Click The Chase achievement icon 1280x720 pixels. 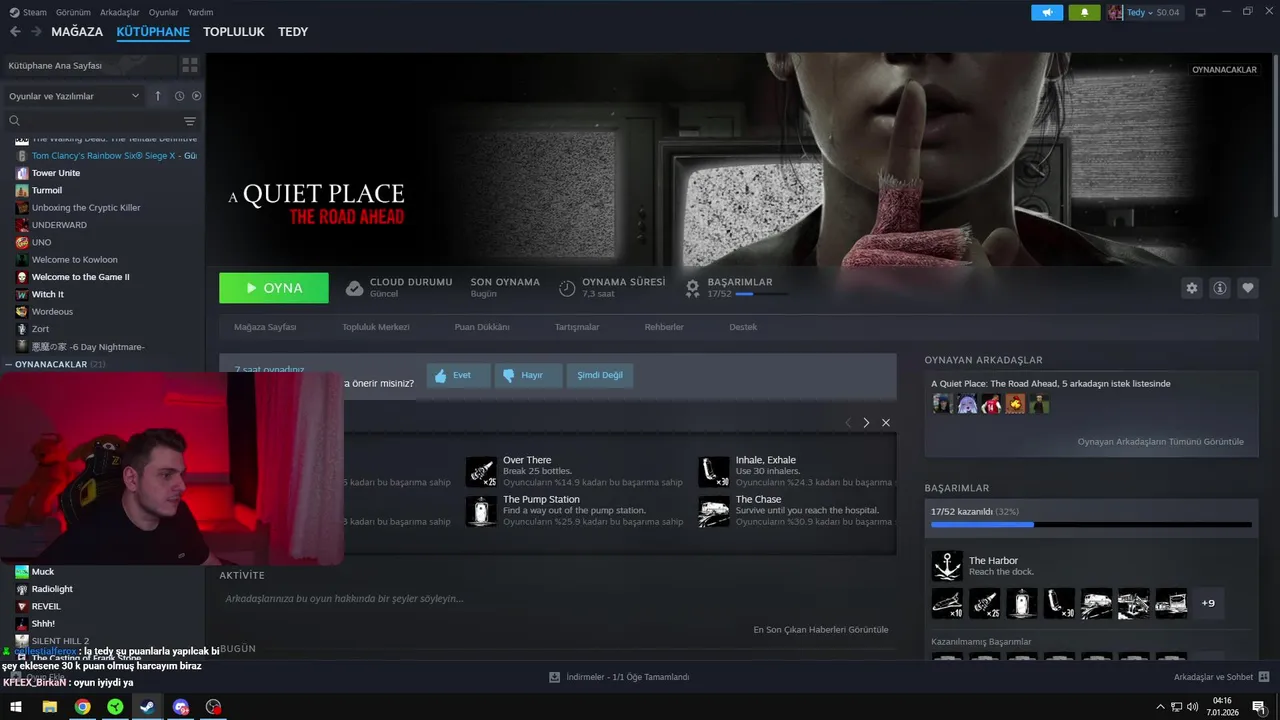tap(714, 511)
